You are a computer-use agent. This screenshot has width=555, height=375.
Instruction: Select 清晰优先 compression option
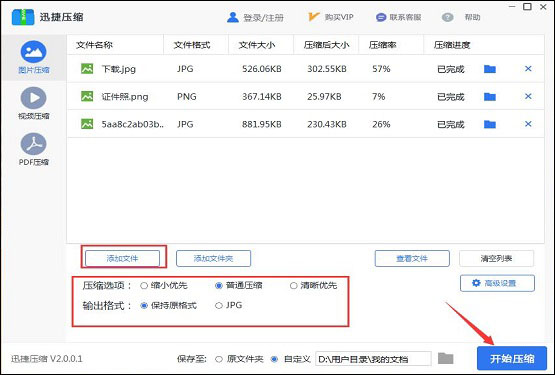pos(293,285)
